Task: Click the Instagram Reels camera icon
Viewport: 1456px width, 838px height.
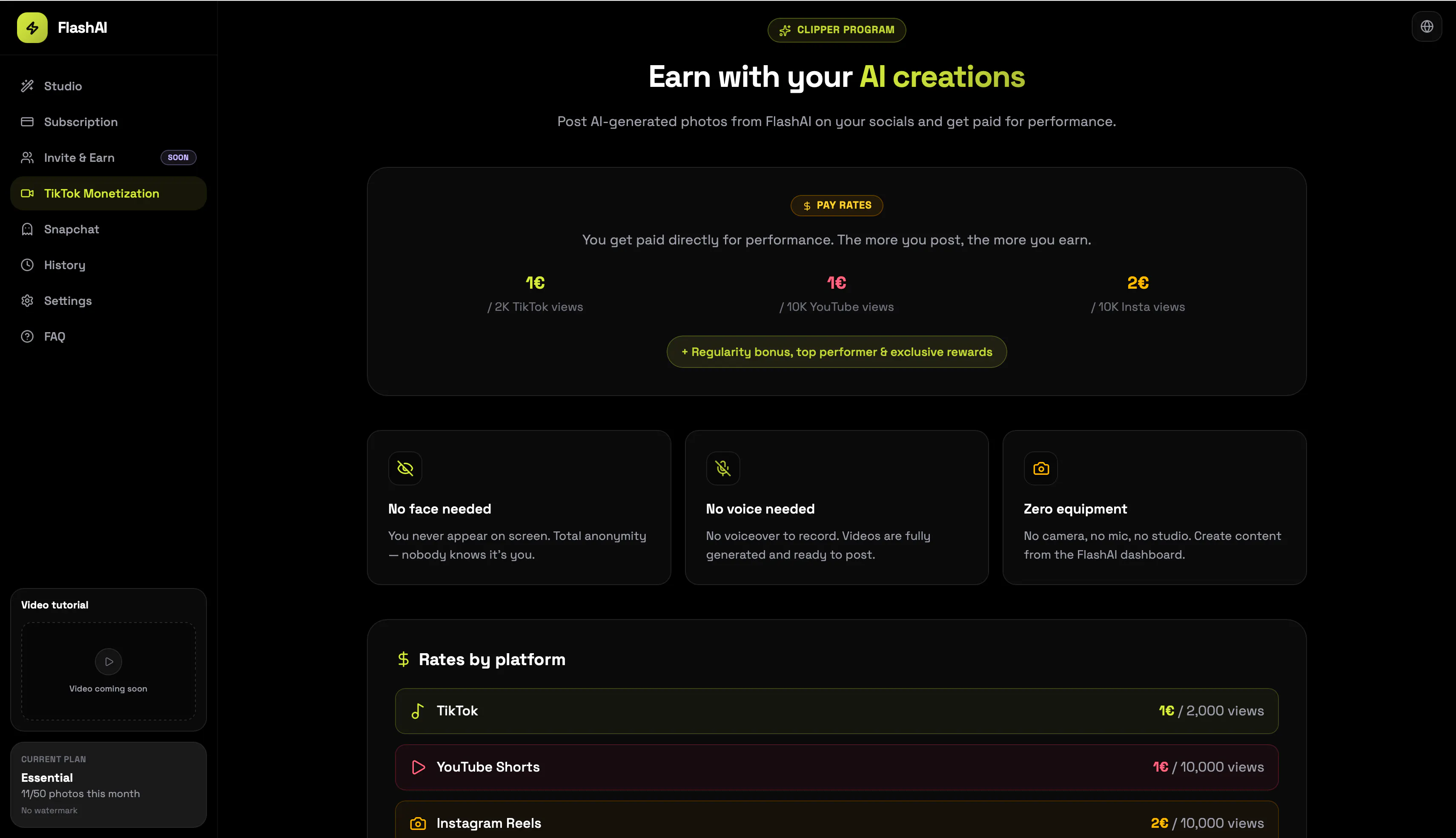Action: [418, 824]
